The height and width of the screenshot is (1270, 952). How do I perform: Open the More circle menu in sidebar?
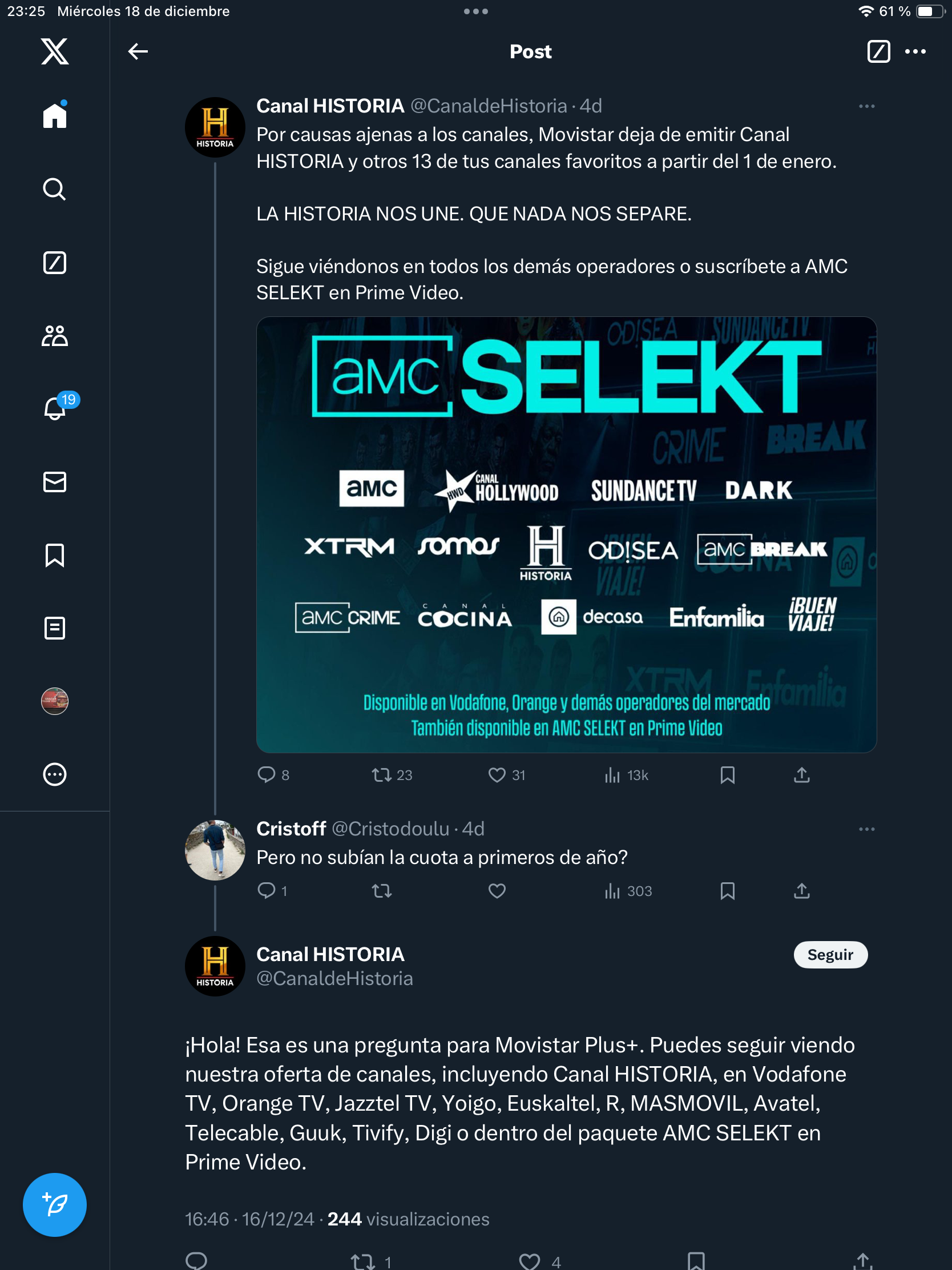coord(55,774)
